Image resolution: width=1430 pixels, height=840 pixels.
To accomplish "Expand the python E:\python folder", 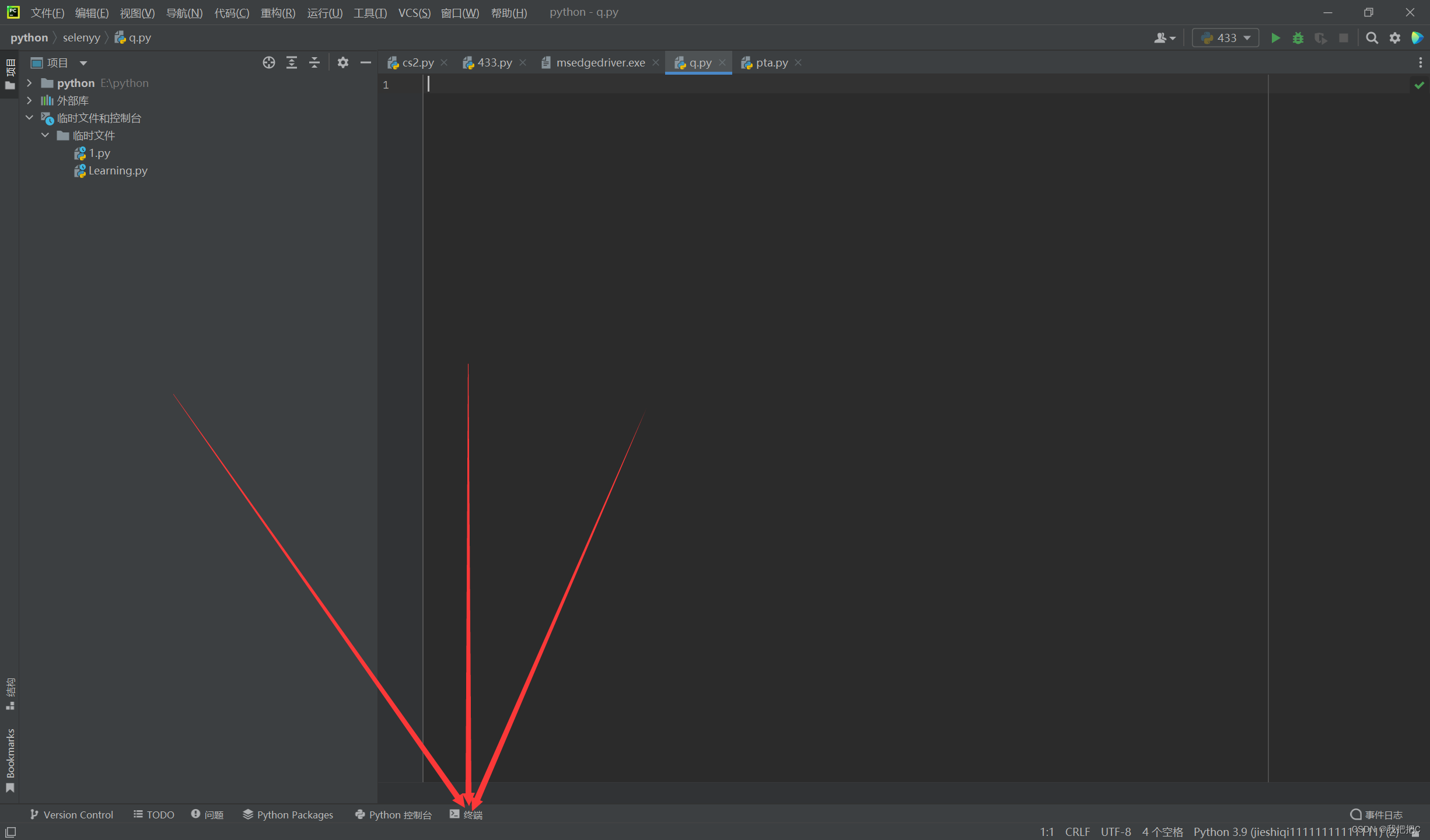I will 29,83.
